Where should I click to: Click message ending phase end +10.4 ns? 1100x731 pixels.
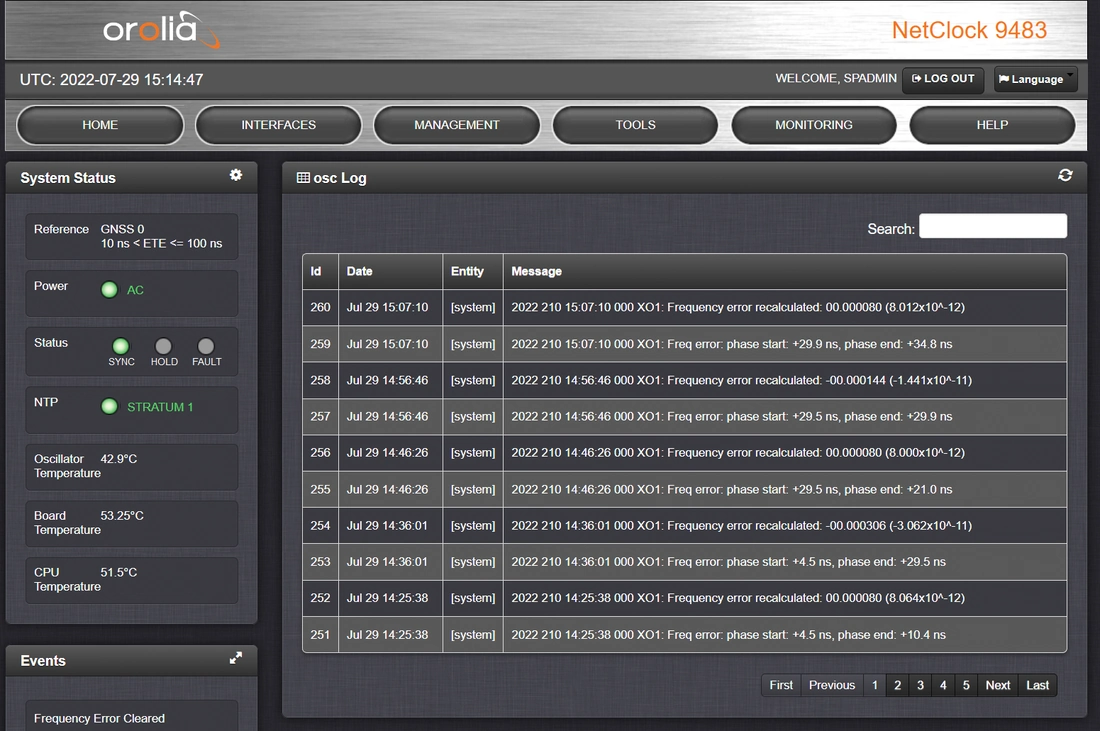tap(728, 634)
